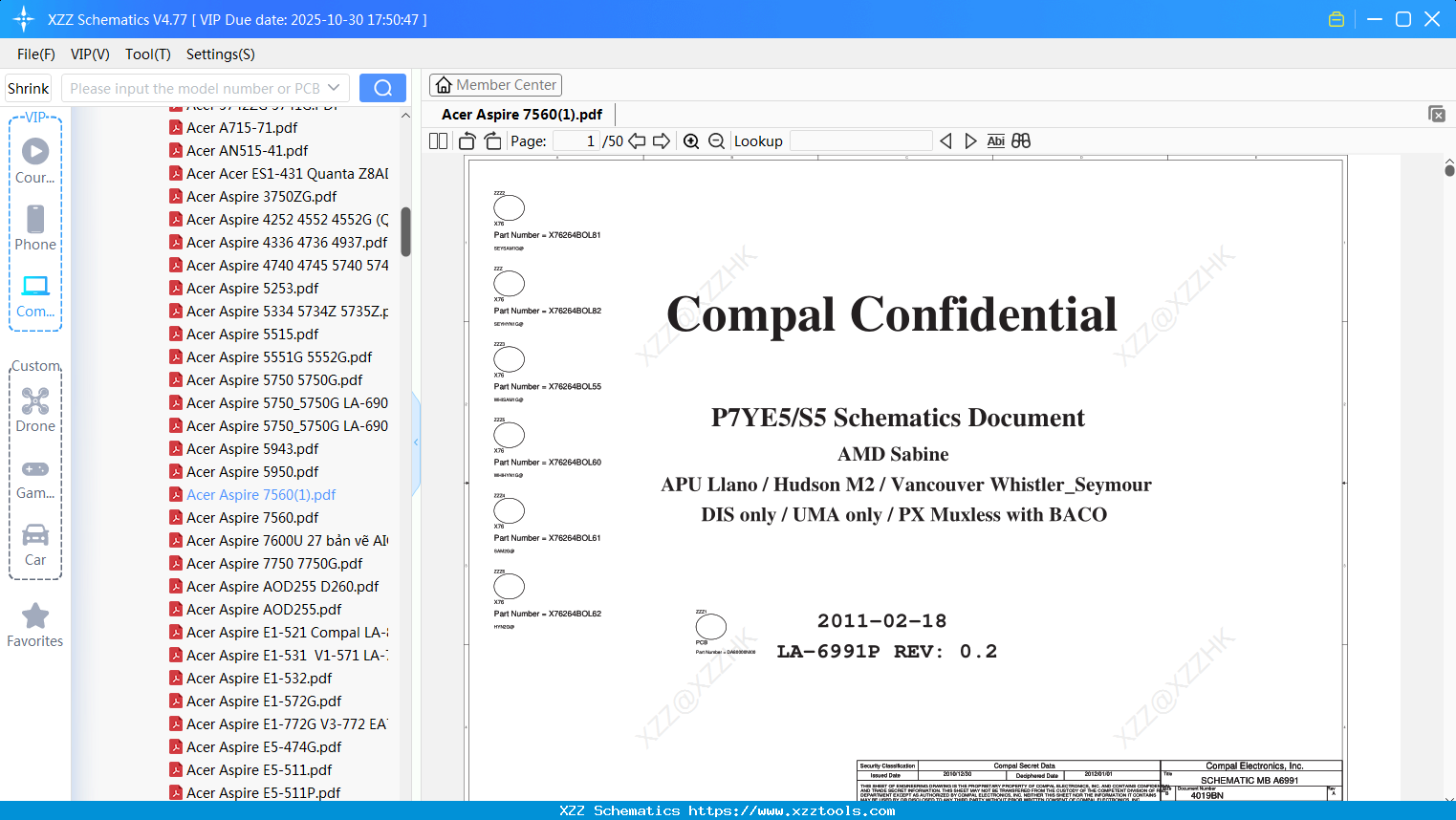Viewport: 1456px width, 820px height.
Task: Click the yellow VIP briefcase icon
Action: (x=1336, y=19)
